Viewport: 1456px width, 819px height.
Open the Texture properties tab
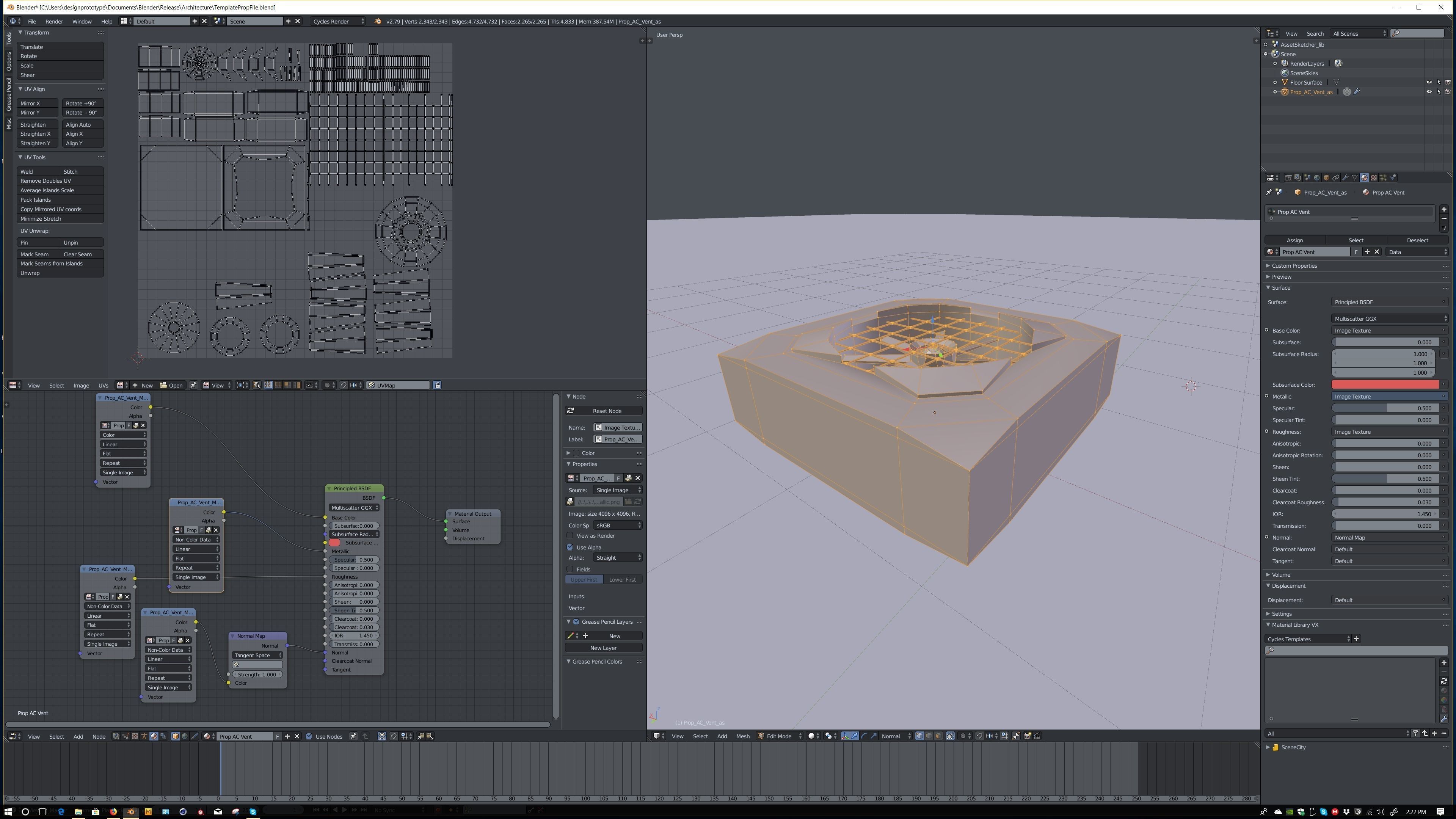point(1373,177)
